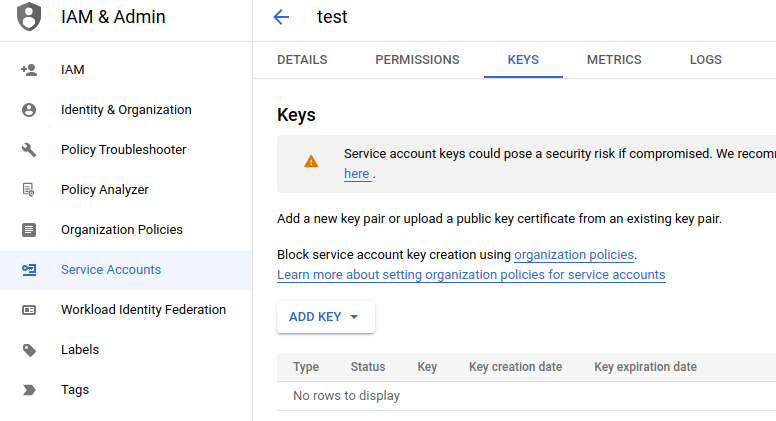The height and width of the screenshot is (421, 776).
Task: Switch to the METRICS tab
Action: (614, 60)
